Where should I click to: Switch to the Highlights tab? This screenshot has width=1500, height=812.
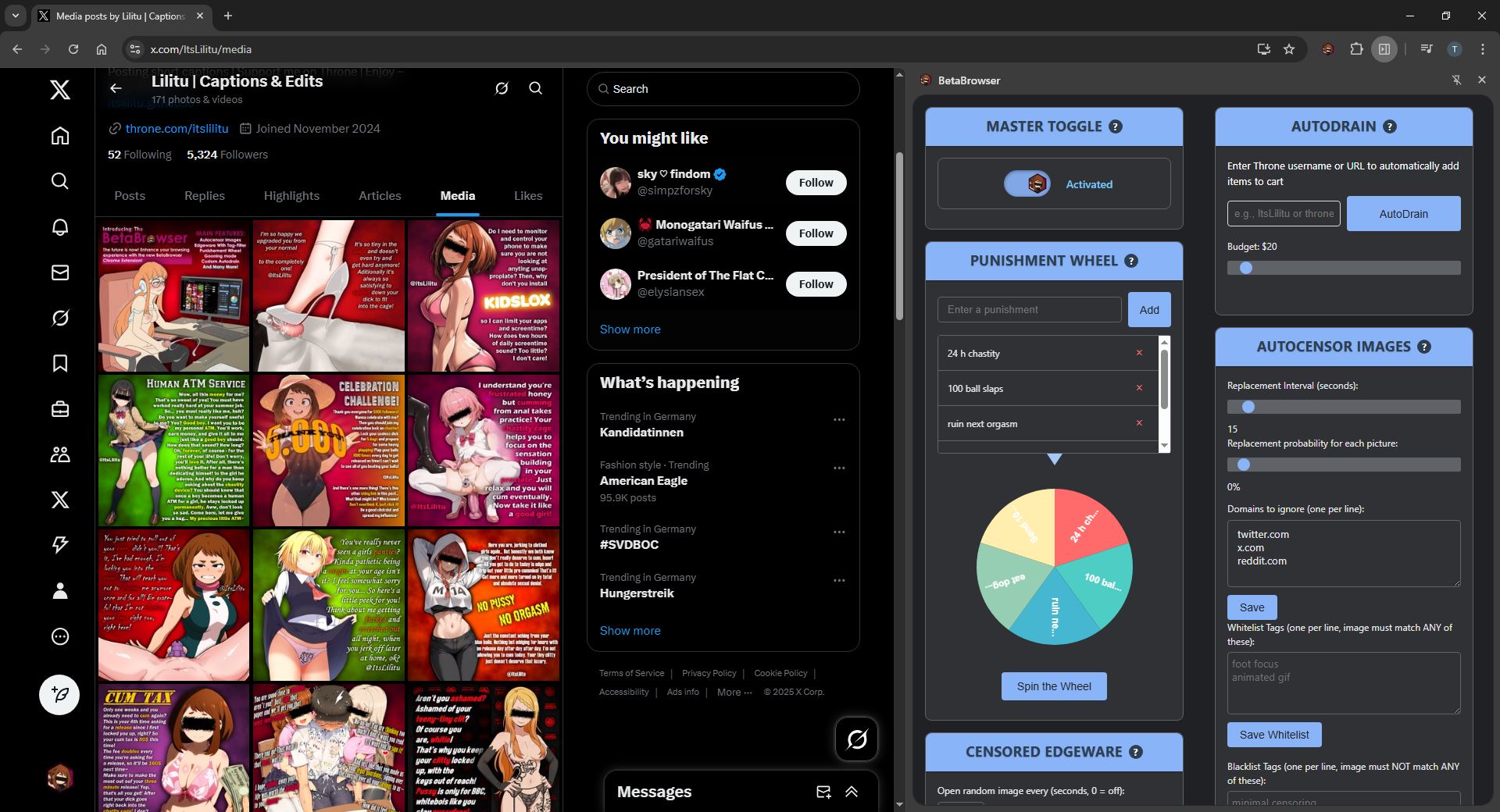291,196
